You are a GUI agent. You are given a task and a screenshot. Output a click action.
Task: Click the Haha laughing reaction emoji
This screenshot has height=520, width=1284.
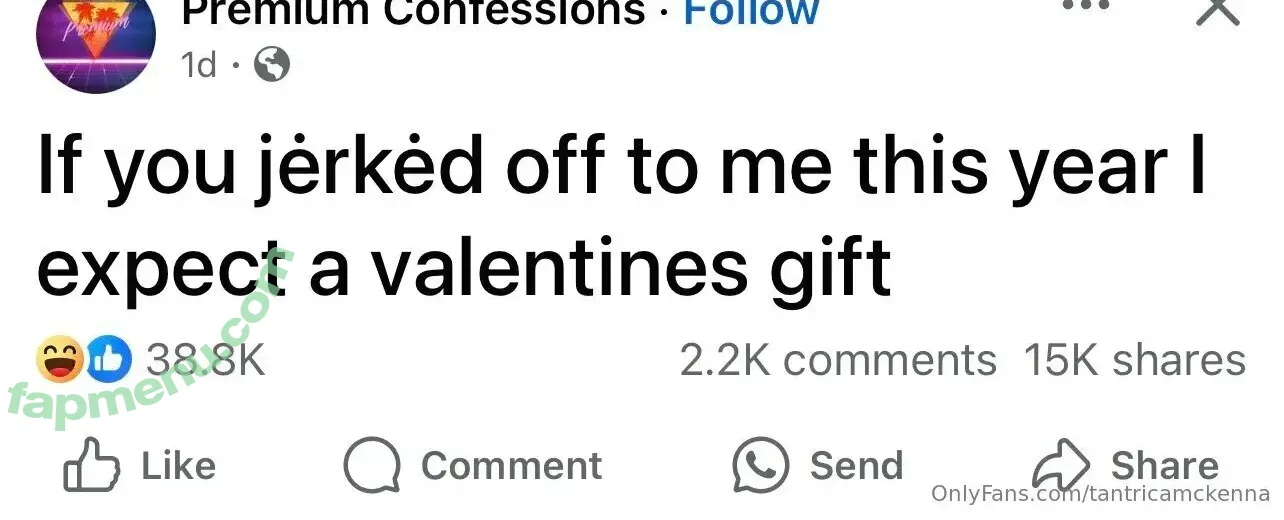60,360
